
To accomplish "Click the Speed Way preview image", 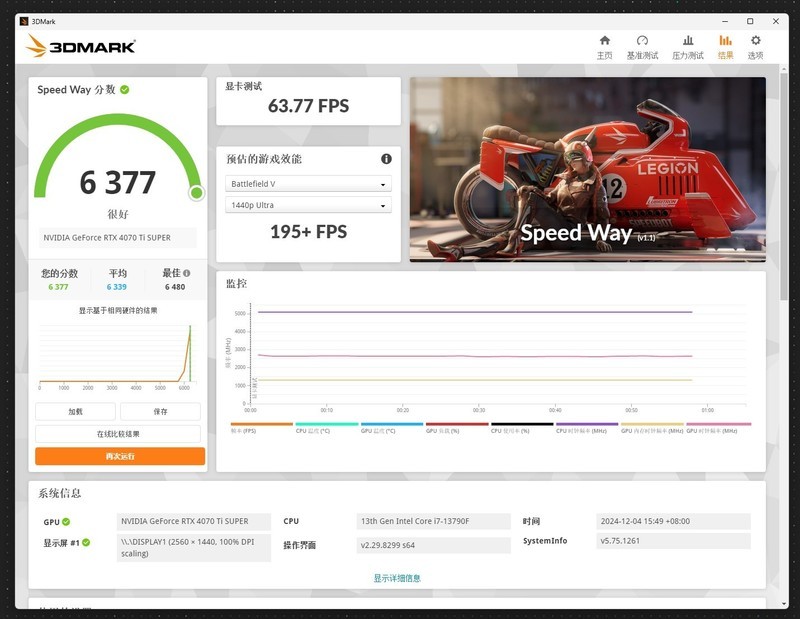I will pos(588,169).
